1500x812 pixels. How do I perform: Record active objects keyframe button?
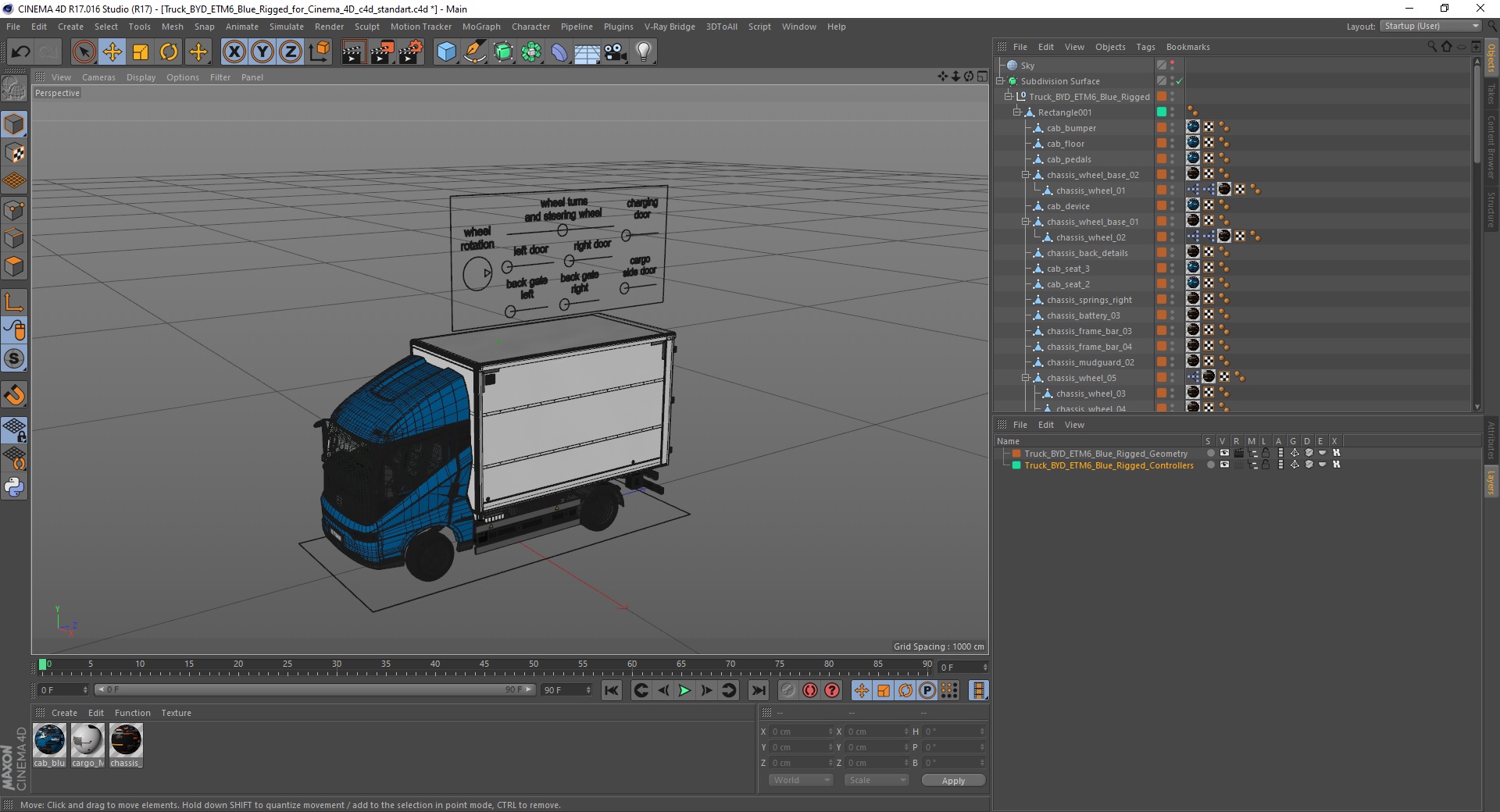[x=788, y=690]
